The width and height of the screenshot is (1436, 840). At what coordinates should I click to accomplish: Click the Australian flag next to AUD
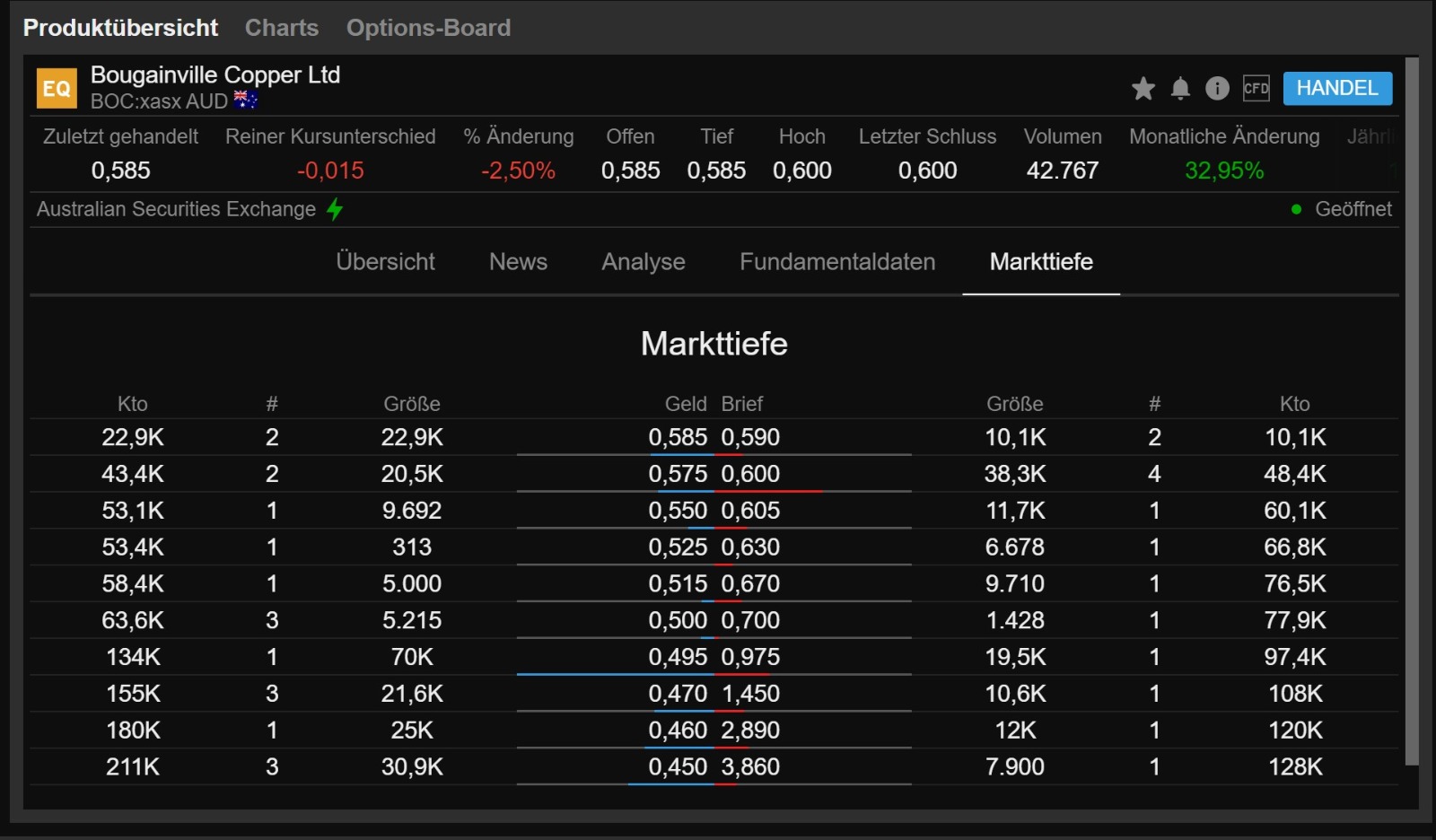pos(246,100)
